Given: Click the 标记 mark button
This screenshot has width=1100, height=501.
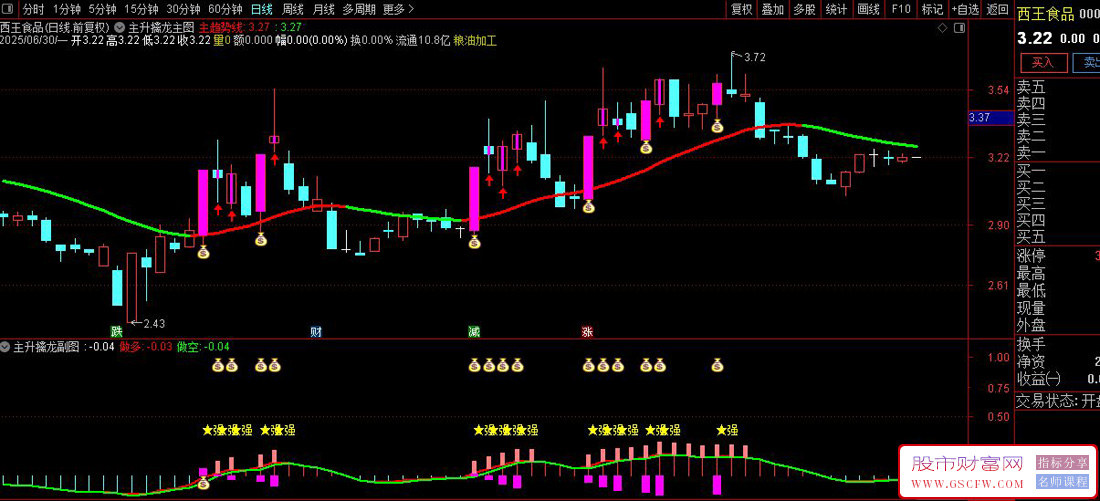Looking at the screenshot, I should click(932, 9).
